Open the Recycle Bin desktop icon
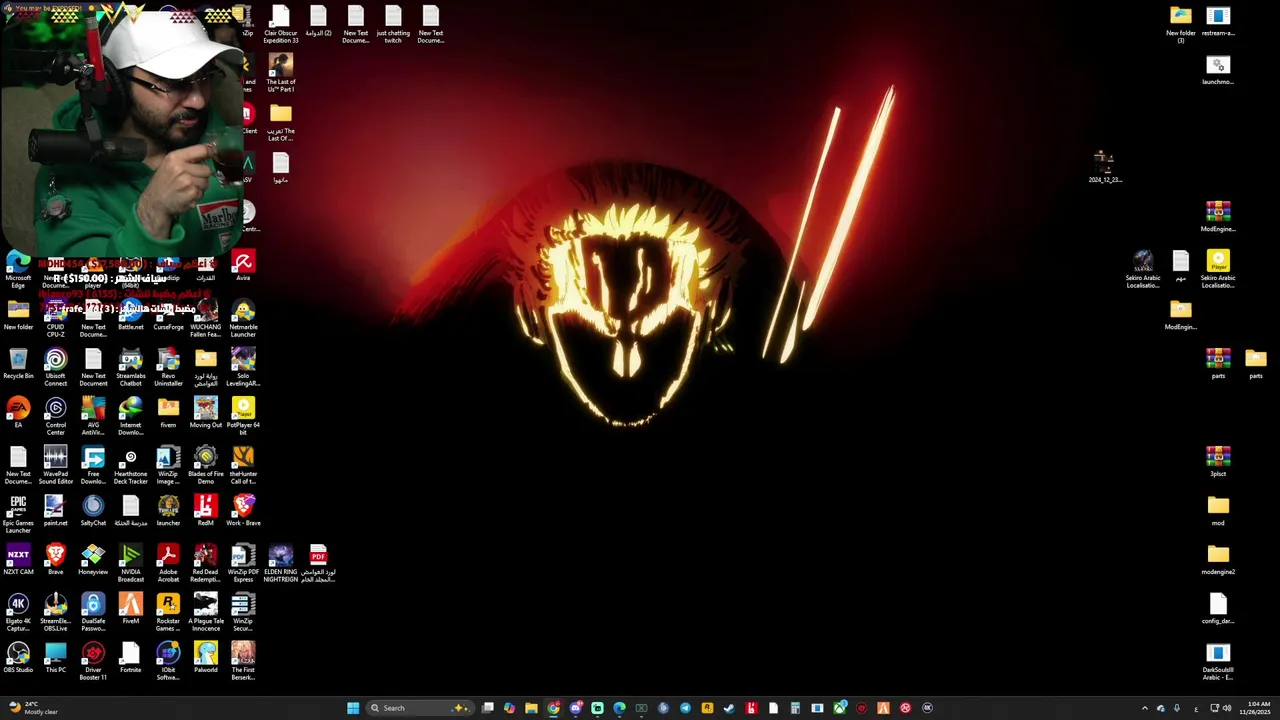The image size is (1280, 720). (18, 365)
